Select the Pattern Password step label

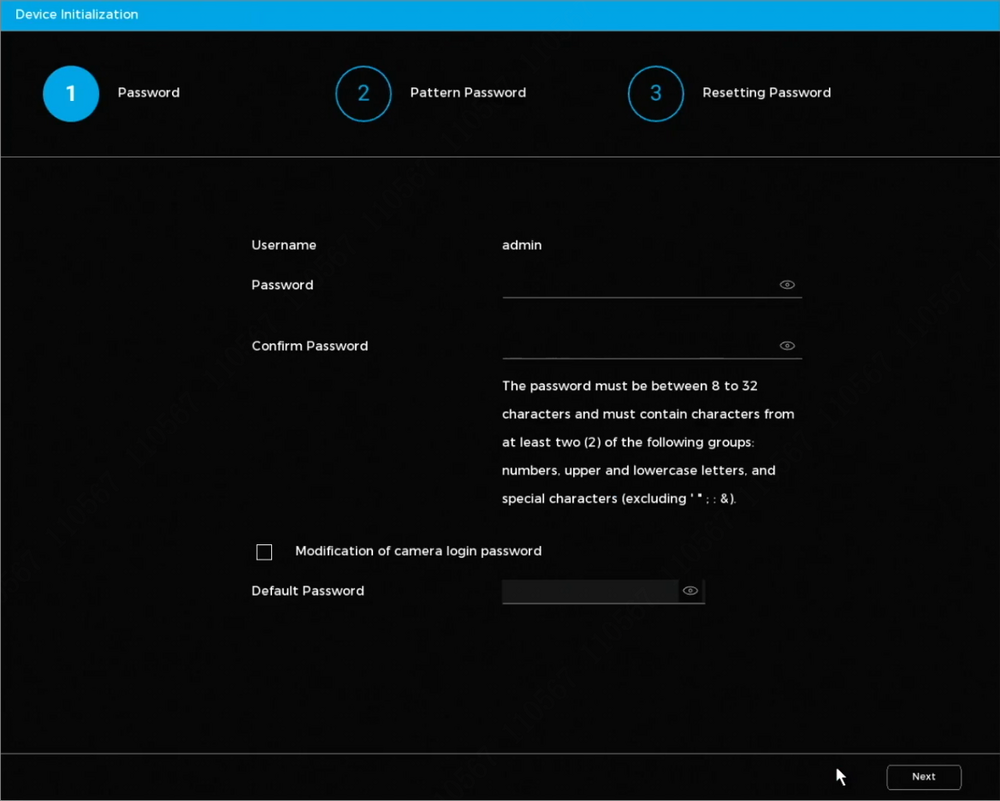point(468,93)
